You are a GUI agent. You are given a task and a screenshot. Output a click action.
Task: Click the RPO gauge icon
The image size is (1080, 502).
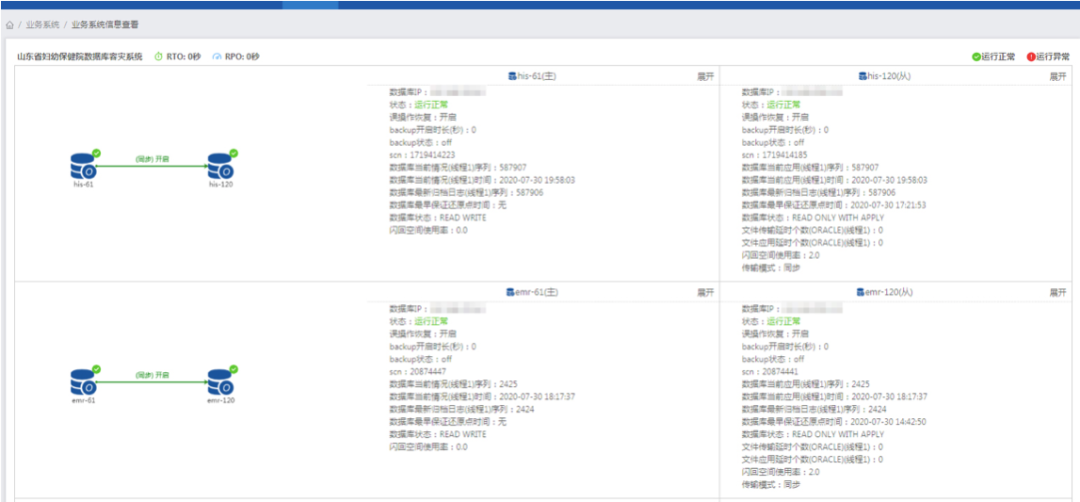217,57
